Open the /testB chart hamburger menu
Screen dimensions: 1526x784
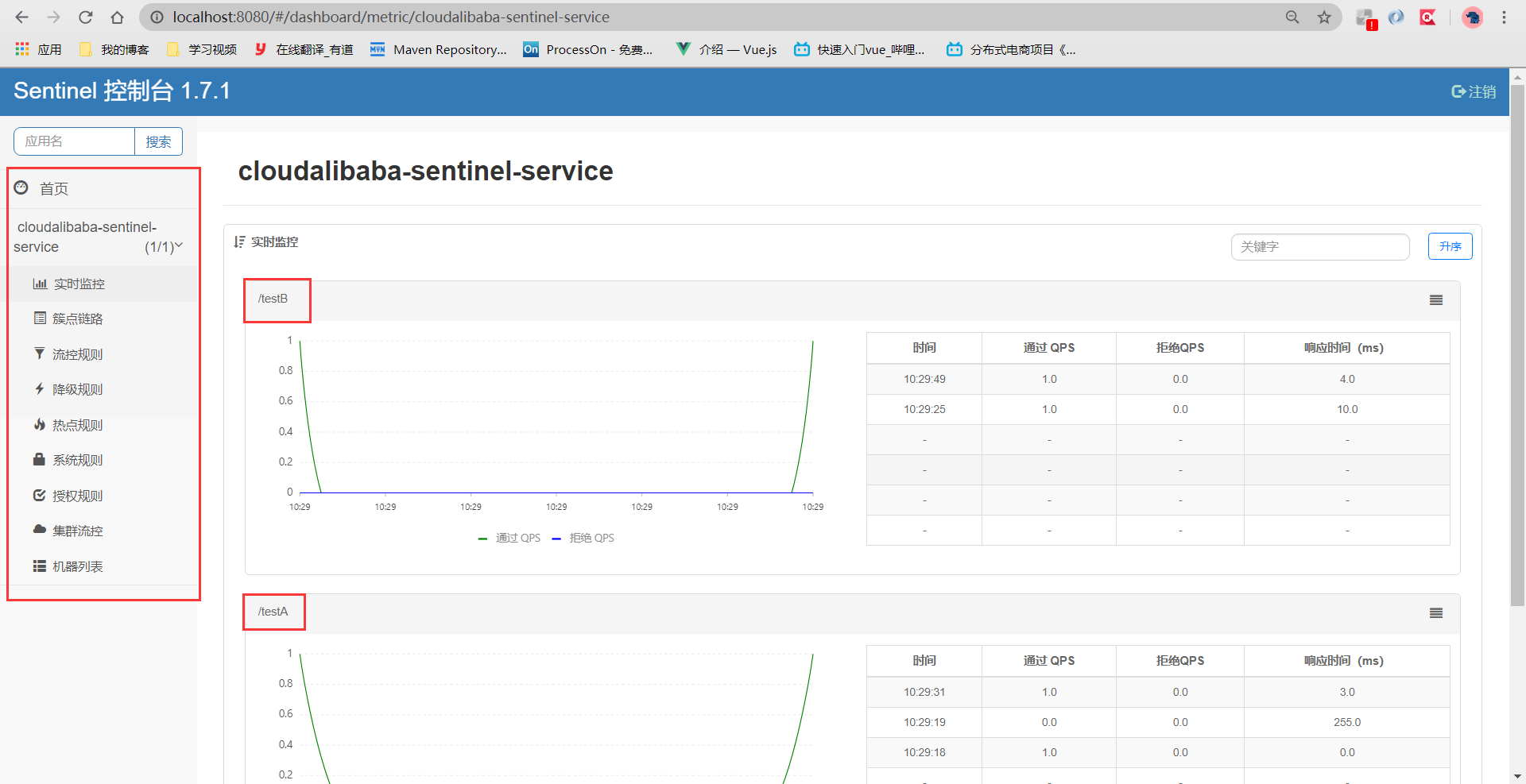[1436, 300]
